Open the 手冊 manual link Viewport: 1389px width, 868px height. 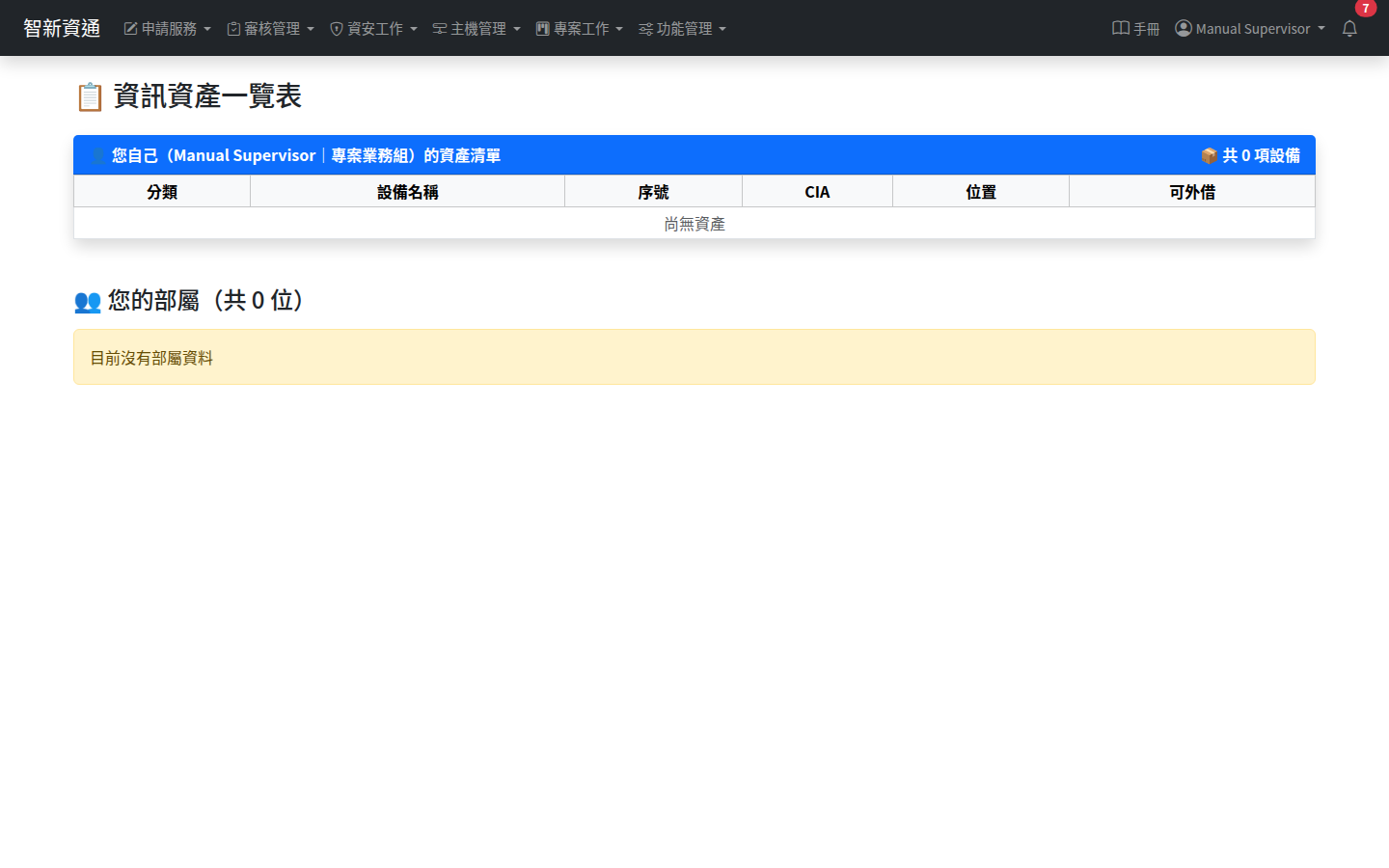click(x=1136, y=29)
